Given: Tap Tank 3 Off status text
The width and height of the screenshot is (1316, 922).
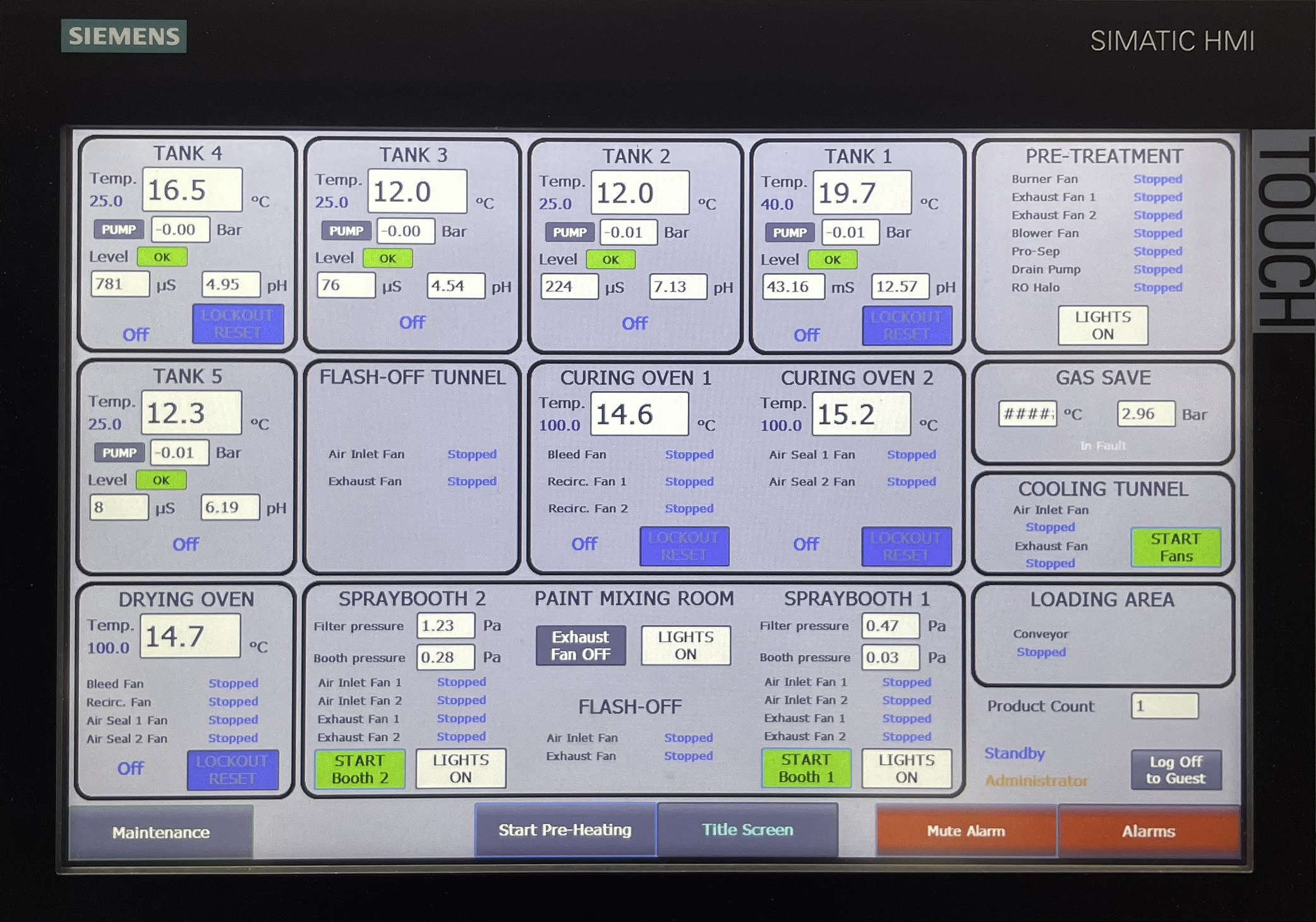Looking at the screenshot, I should [413, 323].
